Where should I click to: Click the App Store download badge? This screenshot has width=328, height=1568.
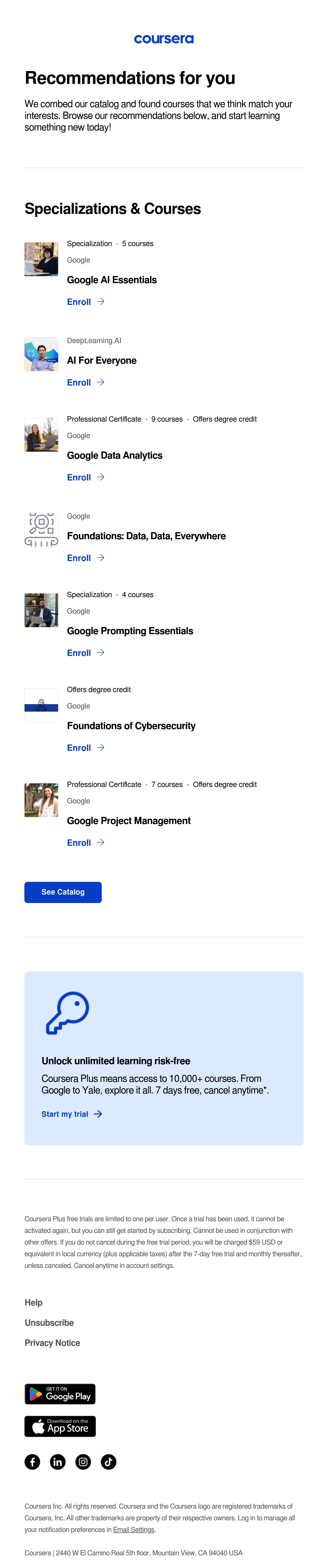coord(60,1426)
